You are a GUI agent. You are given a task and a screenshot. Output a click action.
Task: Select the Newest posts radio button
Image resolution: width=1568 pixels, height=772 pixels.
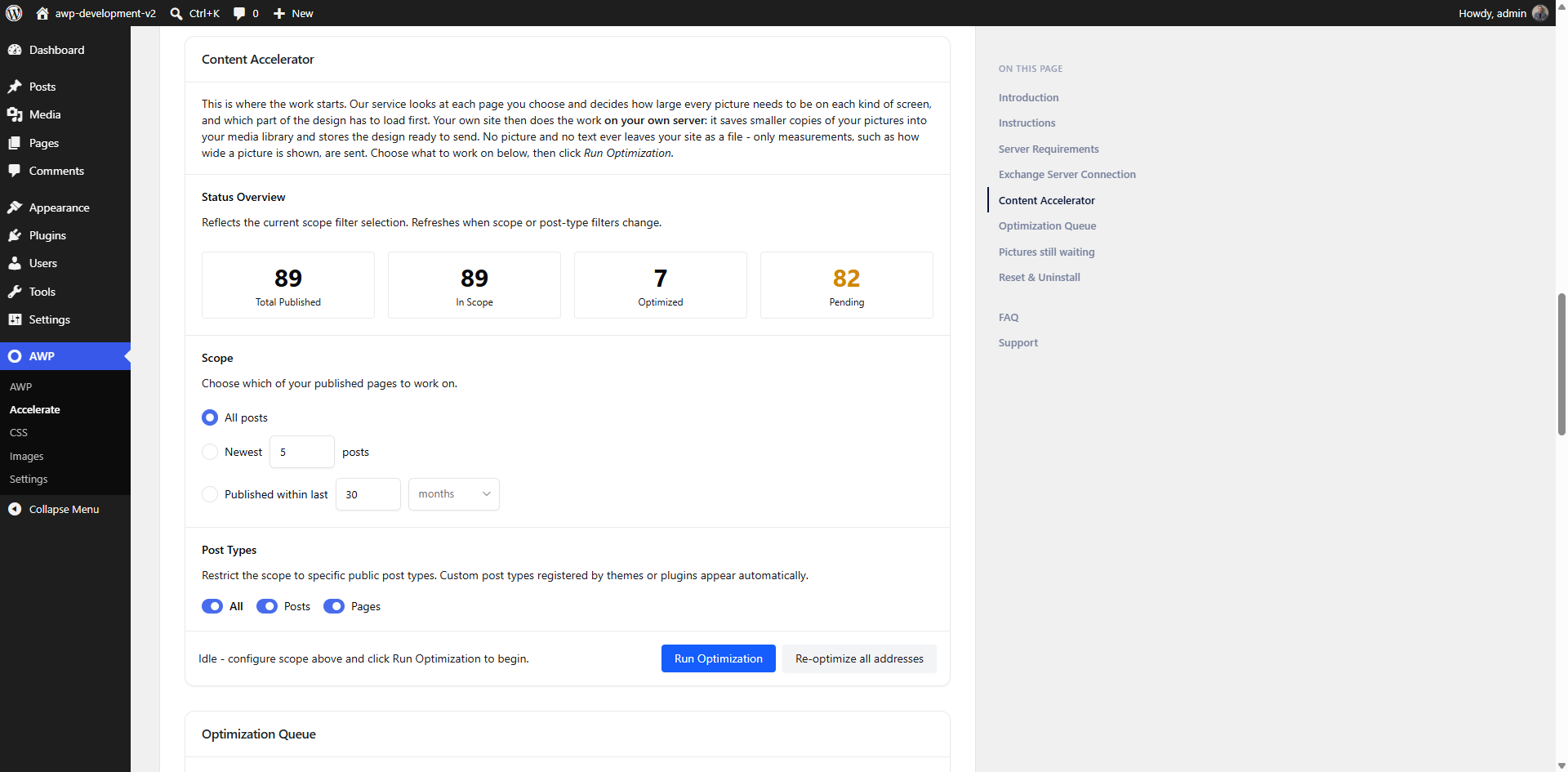(210, 452)
